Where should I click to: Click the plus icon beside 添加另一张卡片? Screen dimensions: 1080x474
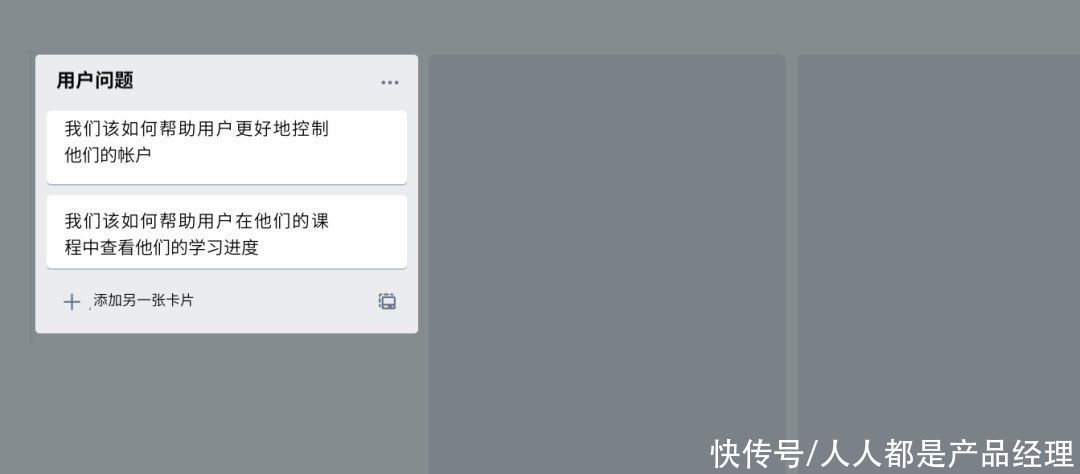point(72,302)
